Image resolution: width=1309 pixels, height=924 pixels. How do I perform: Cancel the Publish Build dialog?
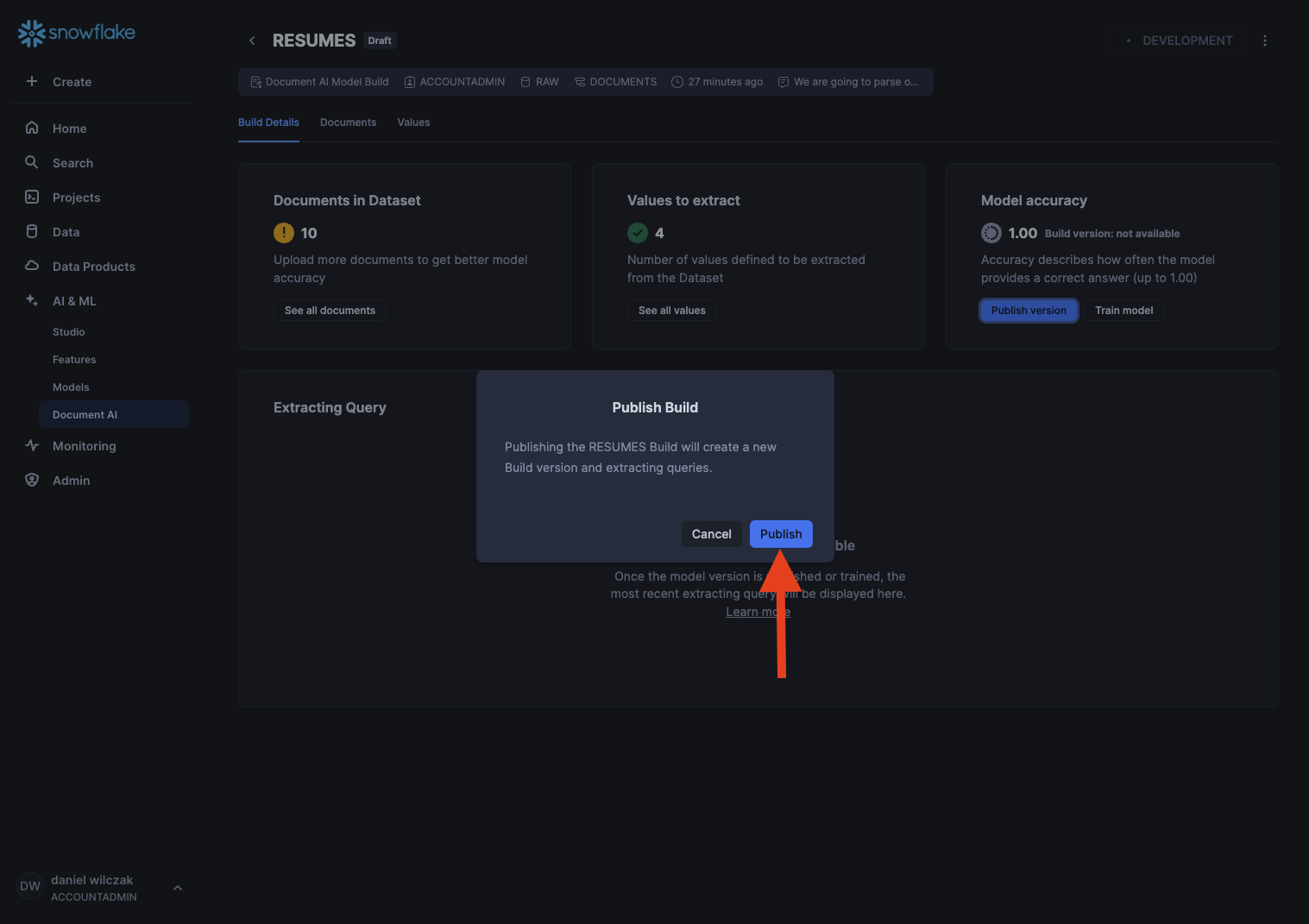[711, 534]
